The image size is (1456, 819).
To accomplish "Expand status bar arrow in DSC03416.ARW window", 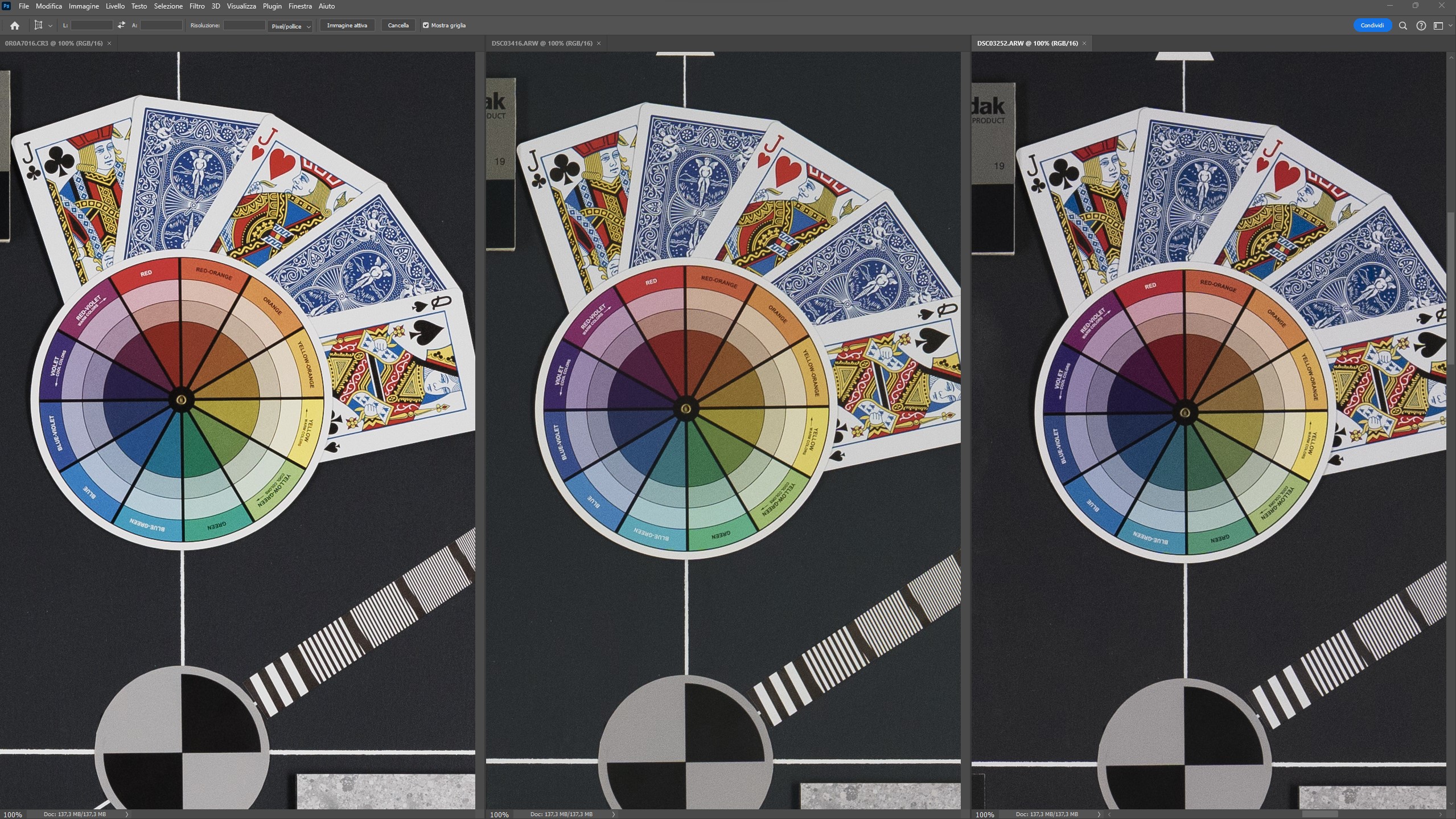I will click(x=614, y=814).
